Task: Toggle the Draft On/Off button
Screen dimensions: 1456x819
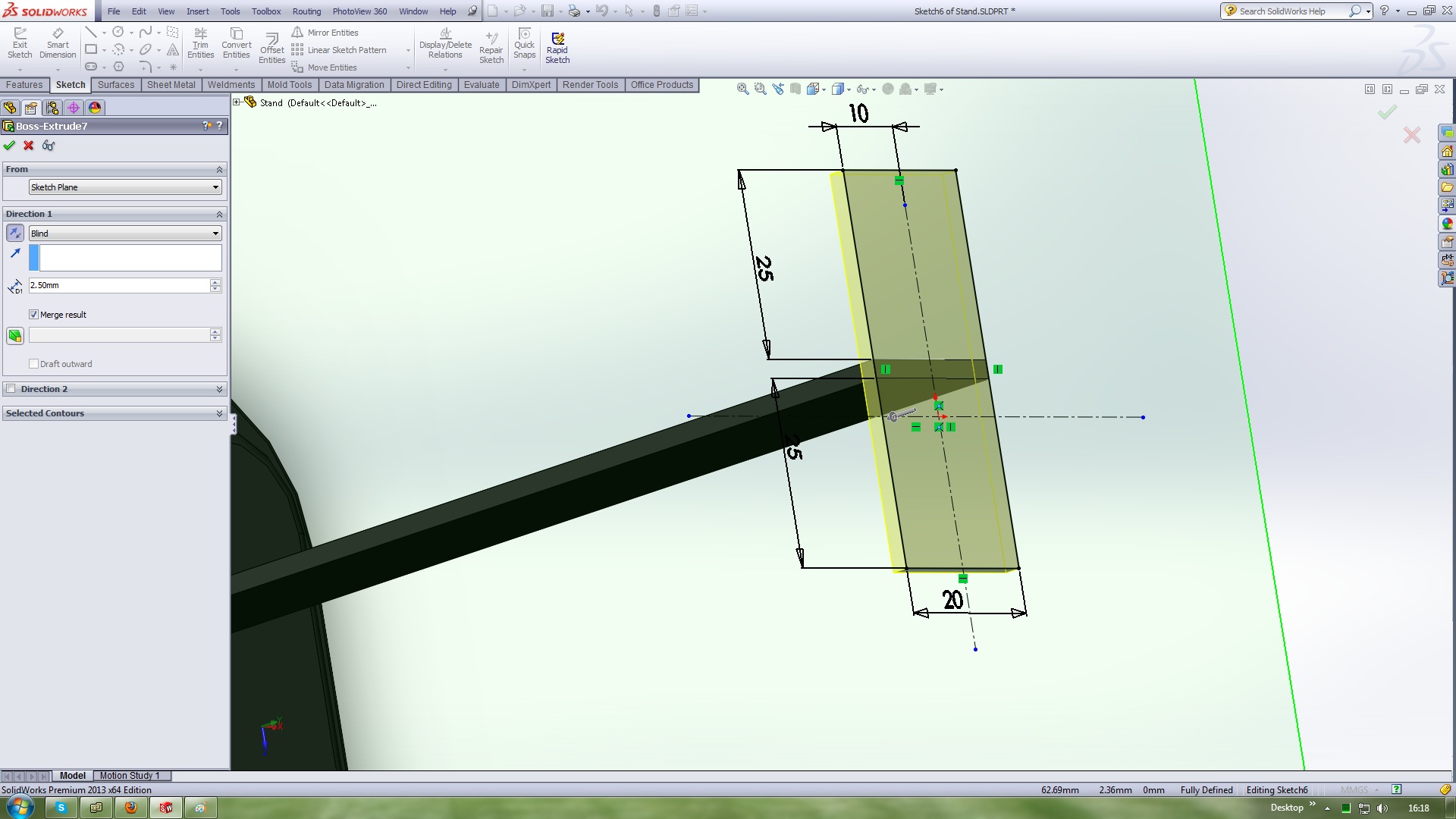Action: point(15,335)
